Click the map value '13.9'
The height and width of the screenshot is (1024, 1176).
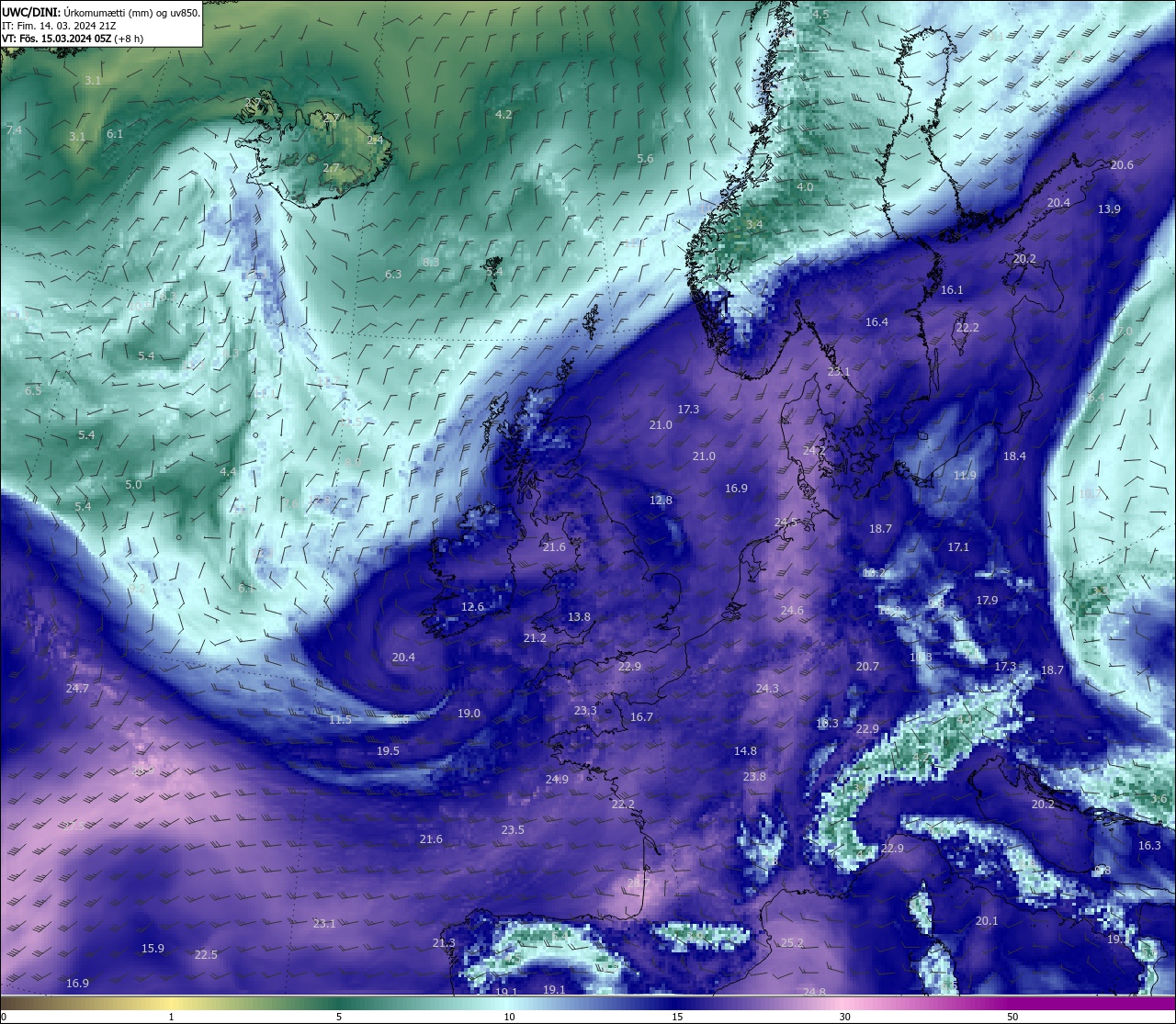[1109, 208]
